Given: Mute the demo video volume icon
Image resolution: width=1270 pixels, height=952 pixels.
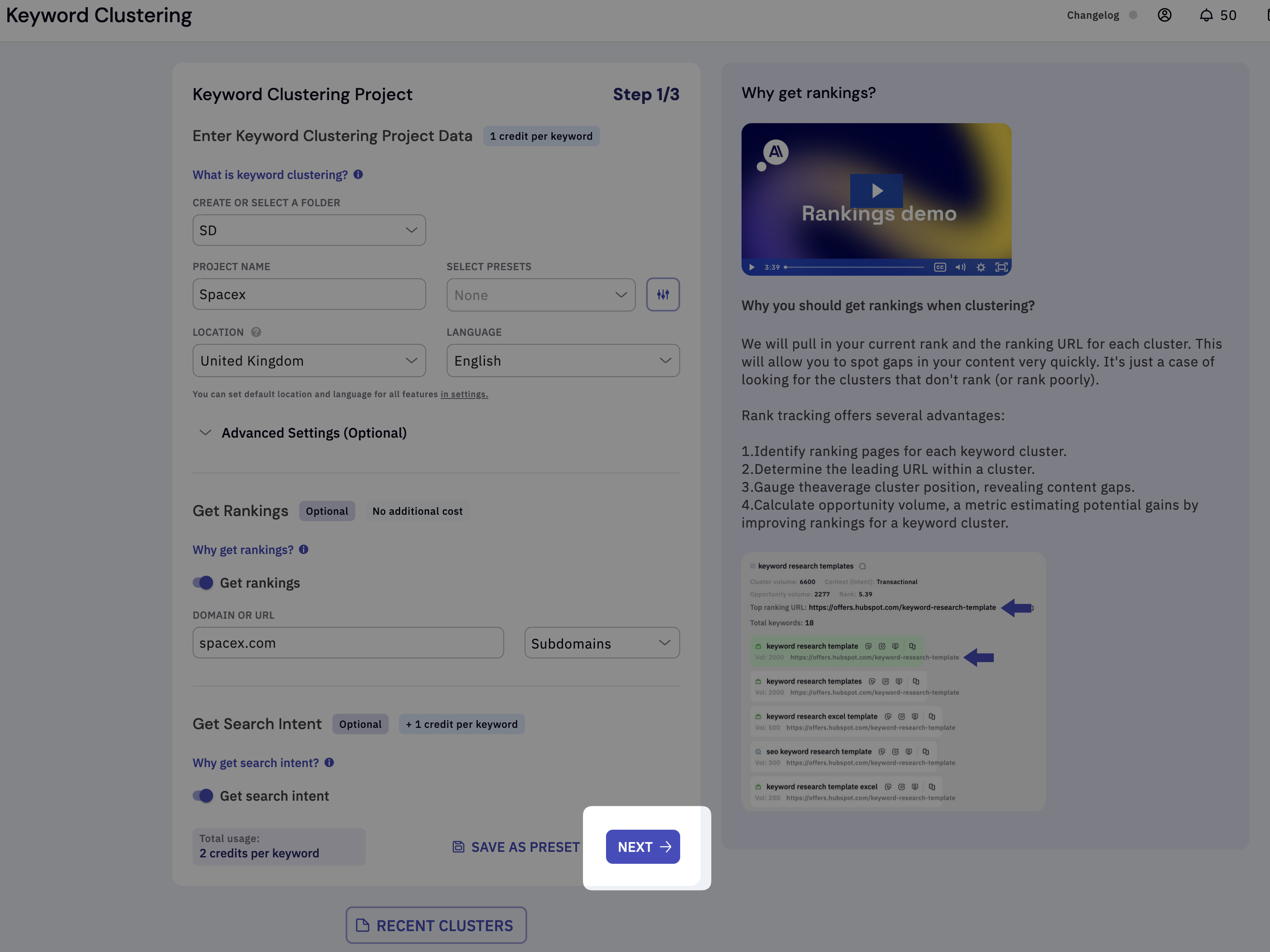Looking at the screenshot, I should [x=960, y=267].
